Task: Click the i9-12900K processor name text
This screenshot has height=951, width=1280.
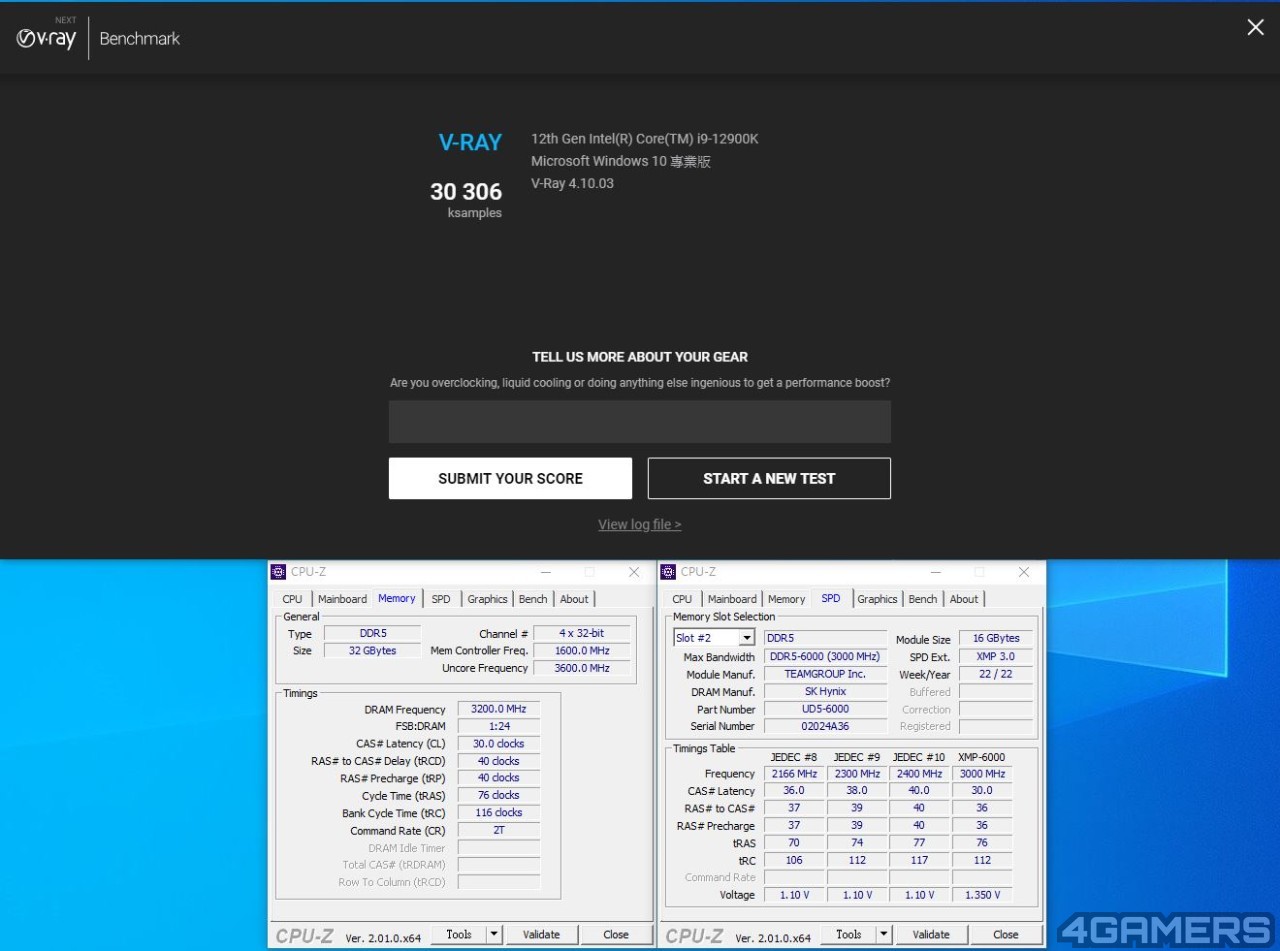Action: pyautogui.click(x=645, y=139)
